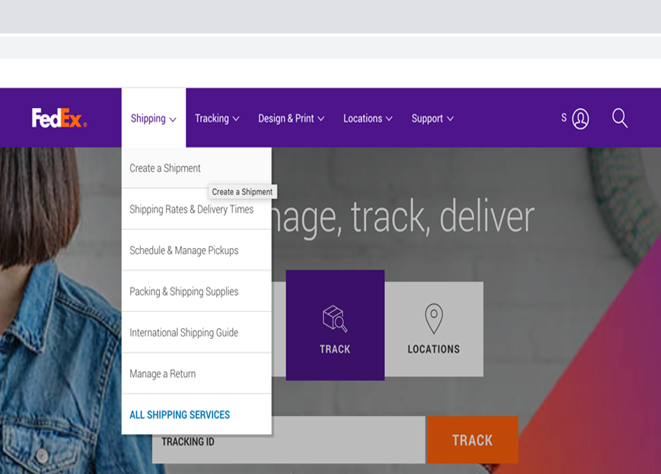Screen dimensions: 661x474
Task: Open Packing & Shipping Supplies
Action: (x=196, y=291)
